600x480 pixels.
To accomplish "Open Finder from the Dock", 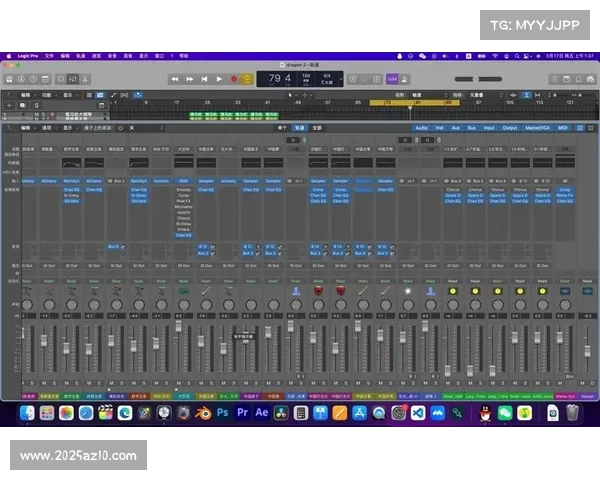I will click(x=27, y=412).
